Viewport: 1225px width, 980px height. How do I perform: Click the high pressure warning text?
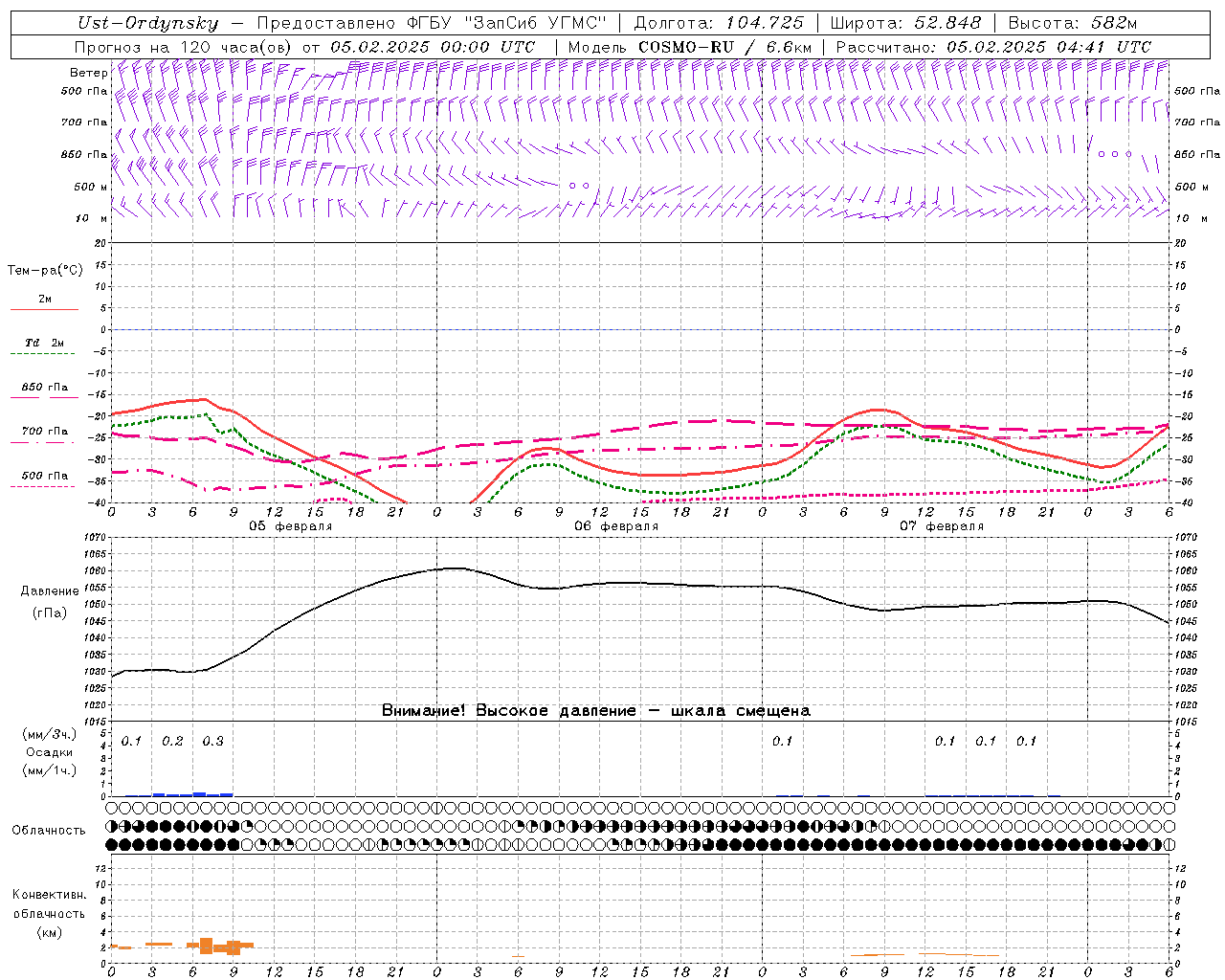click(595, 711)
